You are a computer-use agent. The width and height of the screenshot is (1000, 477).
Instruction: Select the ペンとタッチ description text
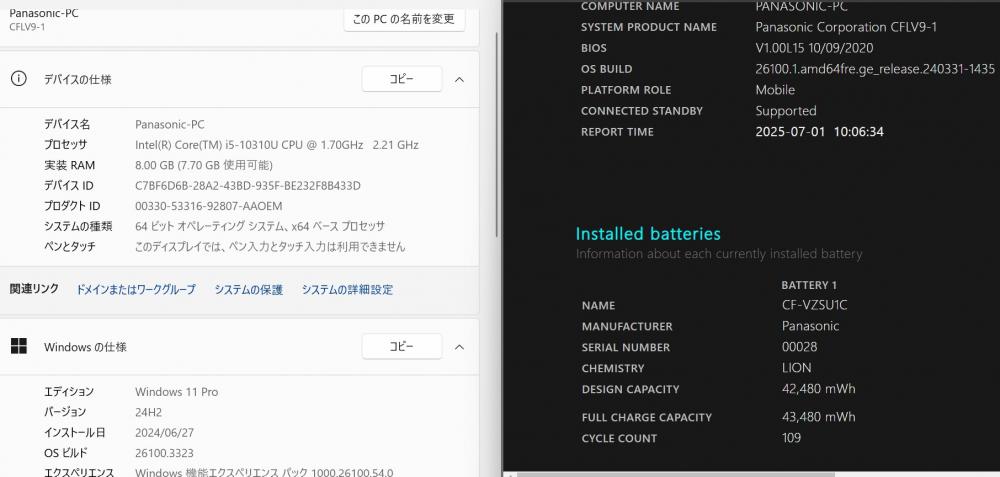click(270, 247)
